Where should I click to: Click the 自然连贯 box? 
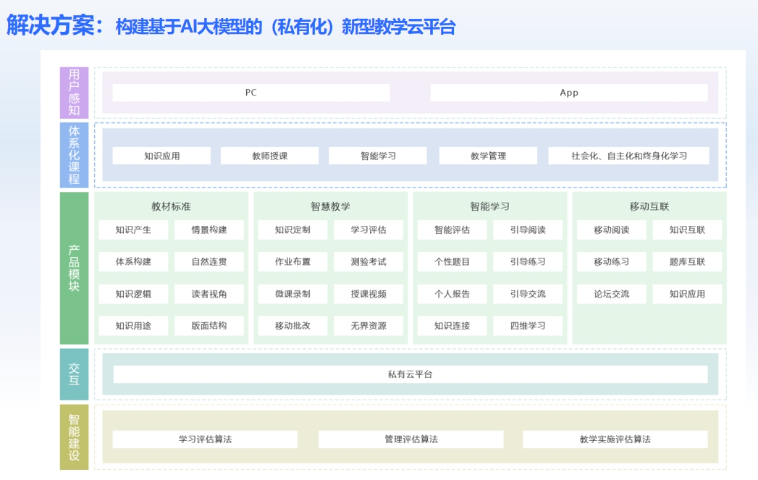pyautogui.click(x=209, y=262)
